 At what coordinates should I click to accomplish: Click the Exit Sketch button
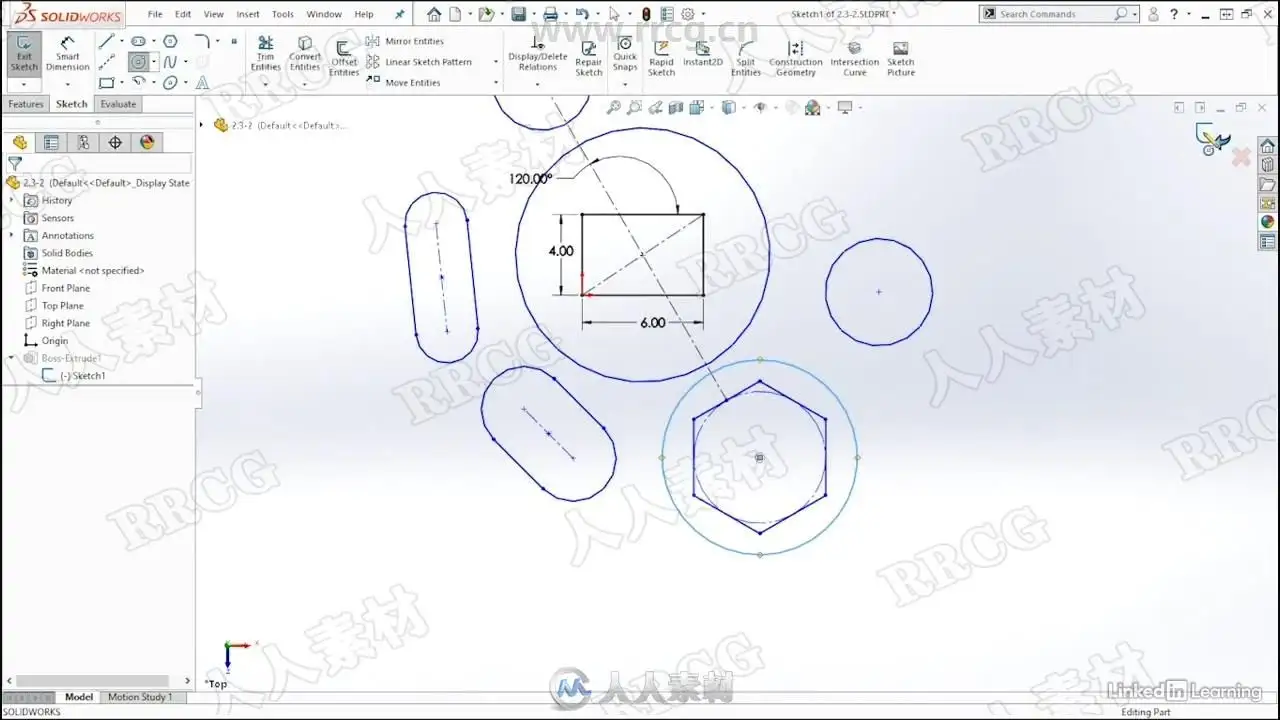(x=24, y=54)
